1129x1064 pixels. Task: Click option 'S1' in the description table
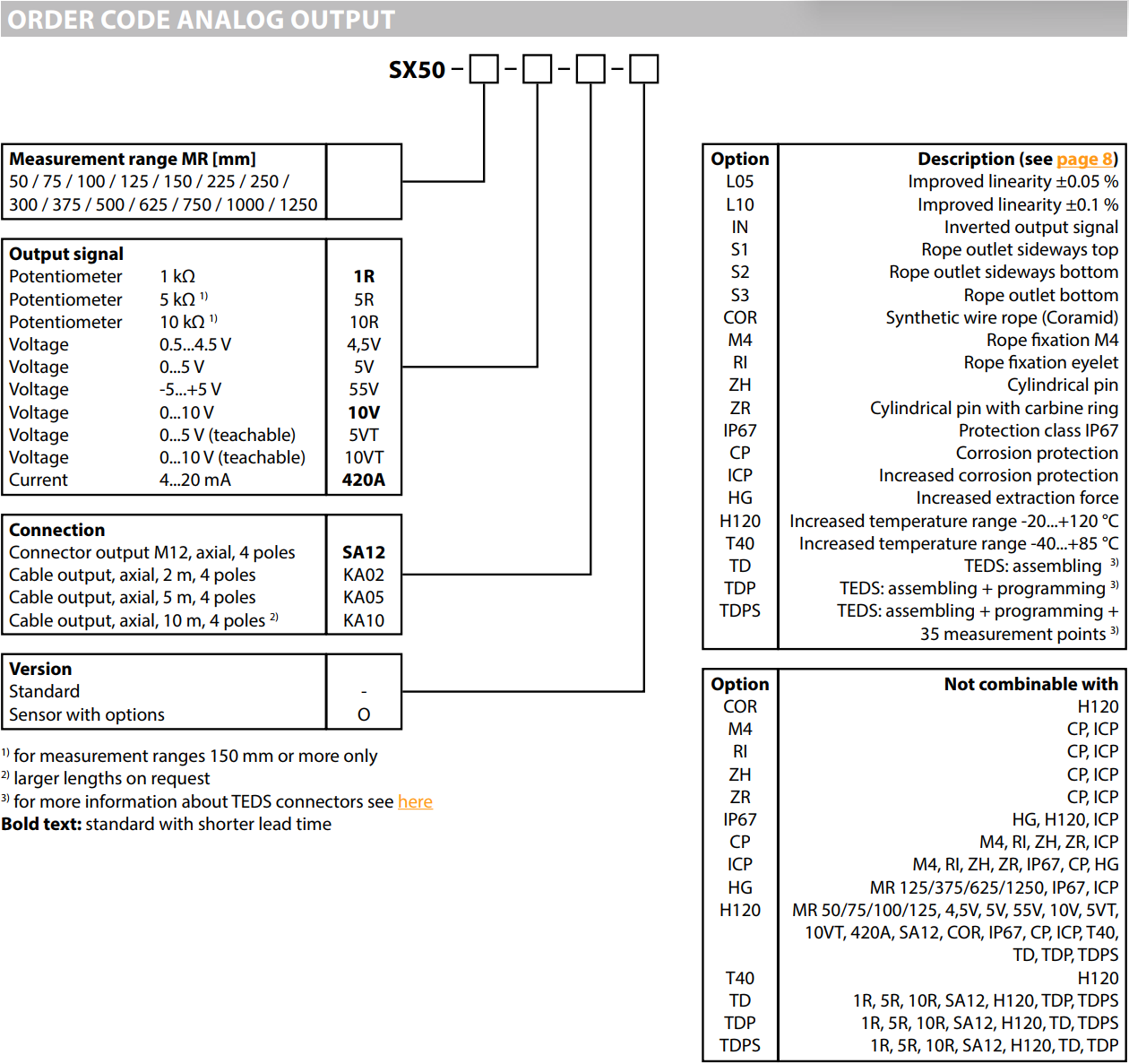coord(740,249)
